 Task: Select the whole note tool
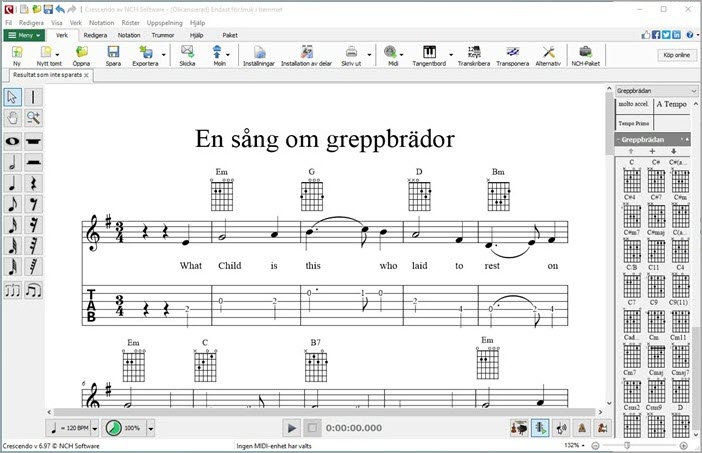(13, 141)
